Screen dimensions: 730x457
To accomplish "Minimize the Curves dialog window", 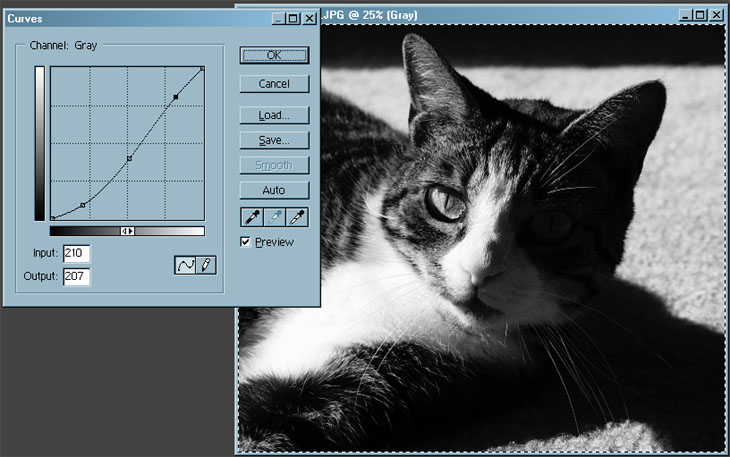I will [x=278, y=19].
